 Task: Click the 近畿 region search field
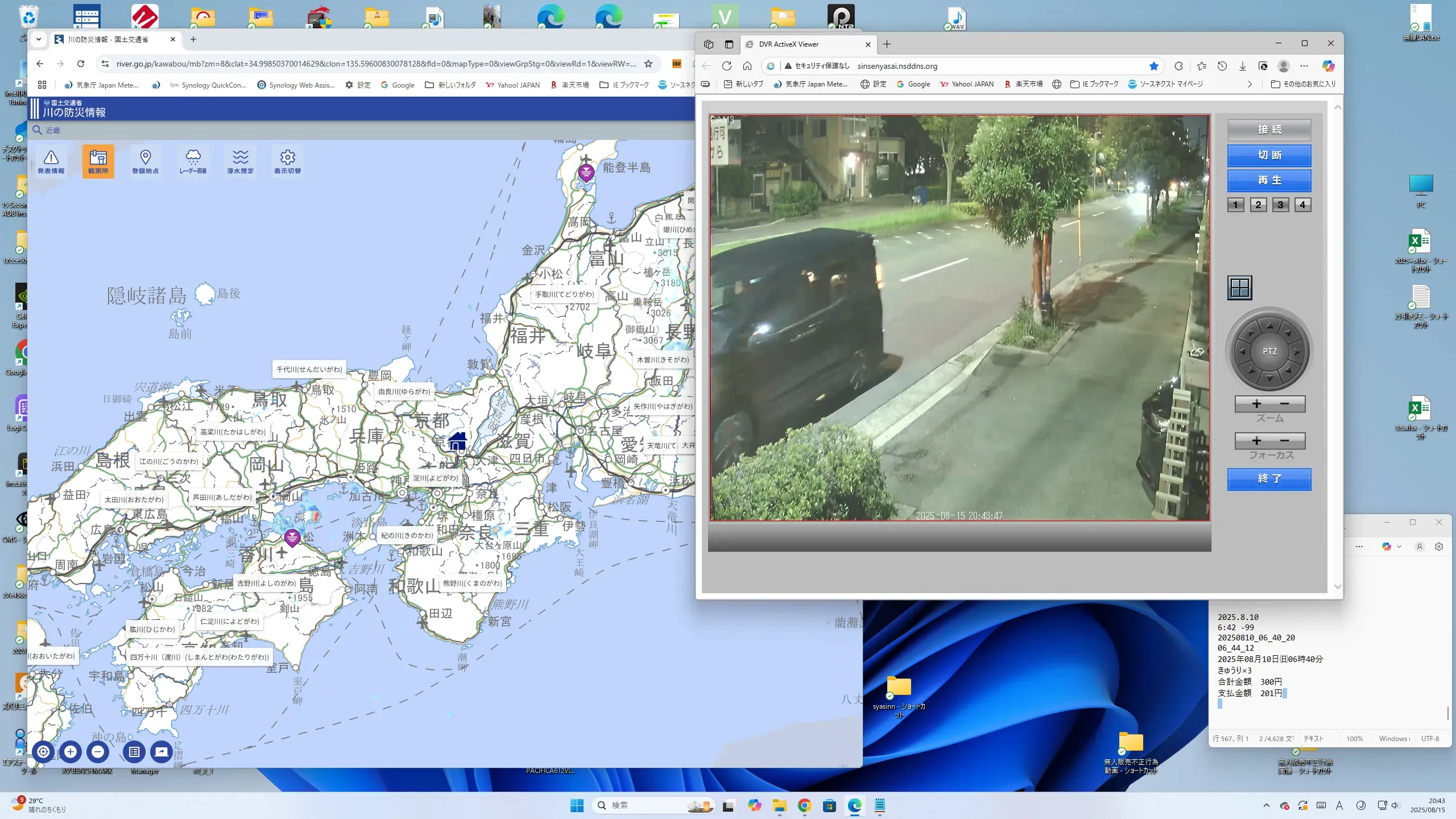(x=53, y=130)
